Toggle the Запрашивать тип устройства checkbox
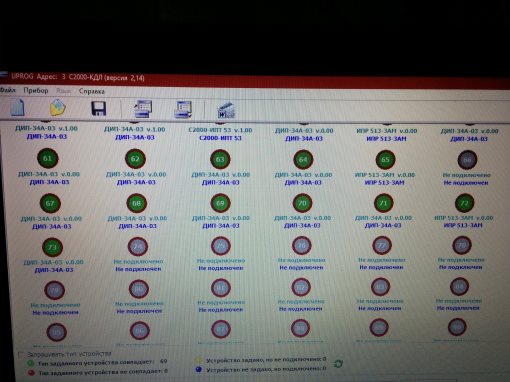 point(21,354)
